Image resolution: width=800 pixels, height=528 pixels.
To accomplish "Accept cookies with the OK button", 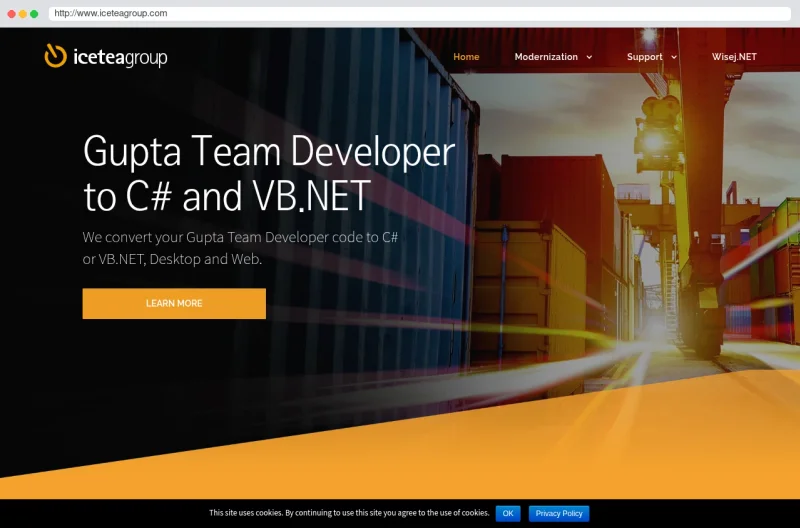I will click(508, 513).
